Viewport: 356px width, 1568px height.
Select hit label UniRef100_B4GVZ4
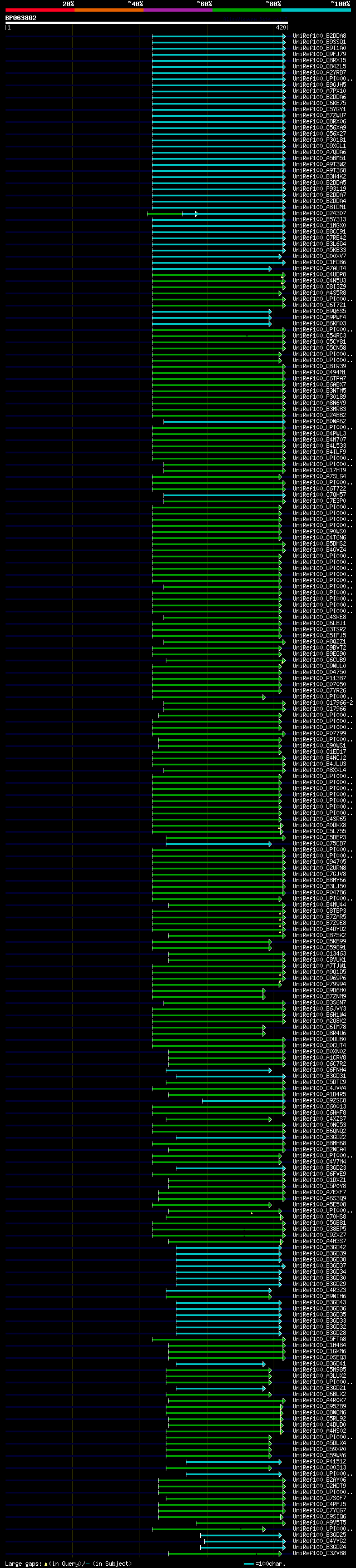[x=319, y=550]
